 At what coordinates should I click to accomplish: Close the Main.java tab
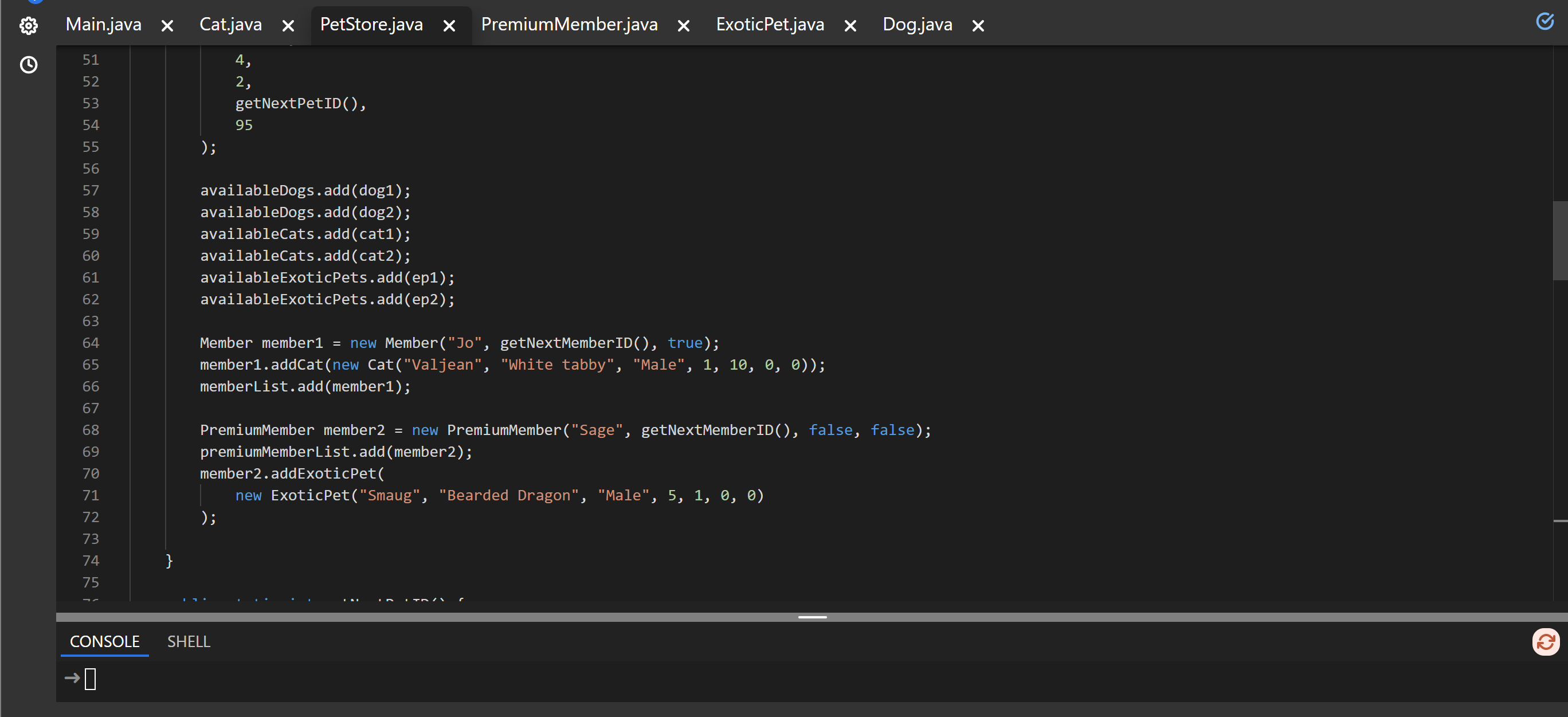167,26
